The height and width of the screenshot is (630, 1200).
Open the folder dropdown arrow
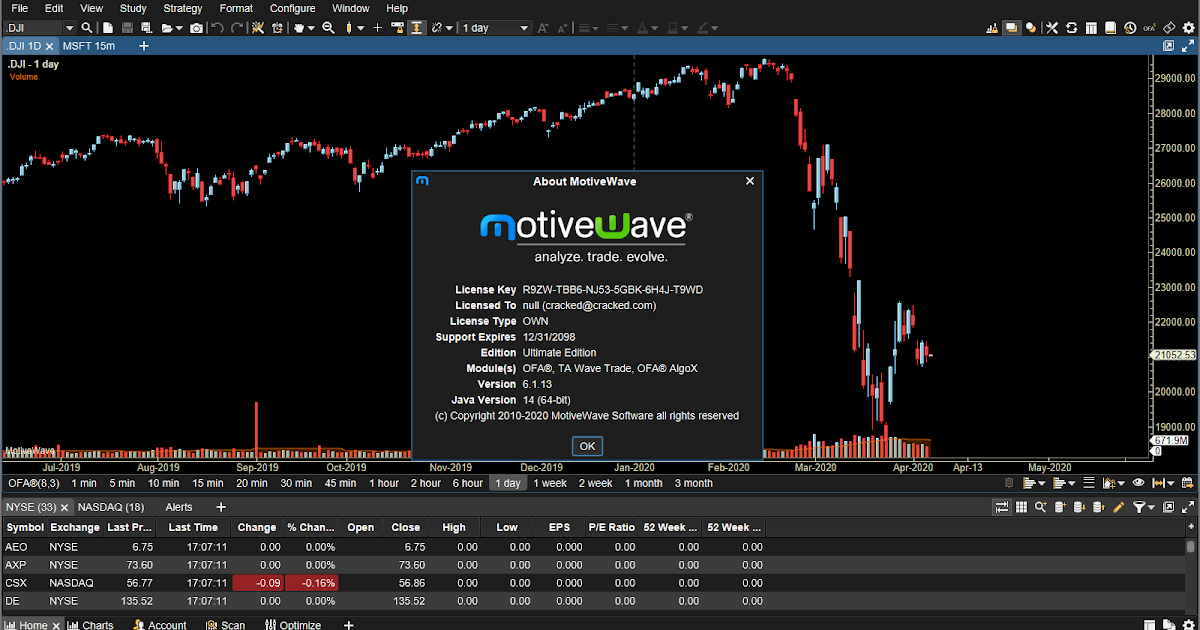[179, 28]
